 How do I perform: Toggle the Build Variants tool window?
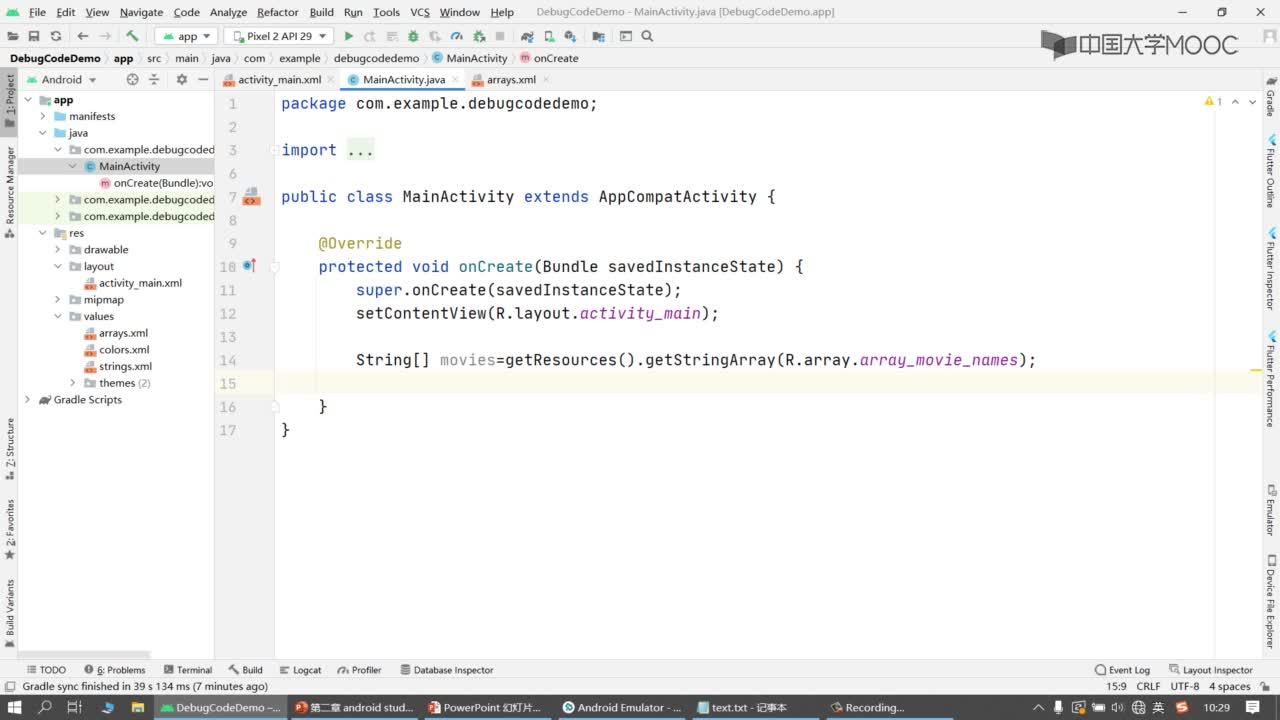(10, 612)
